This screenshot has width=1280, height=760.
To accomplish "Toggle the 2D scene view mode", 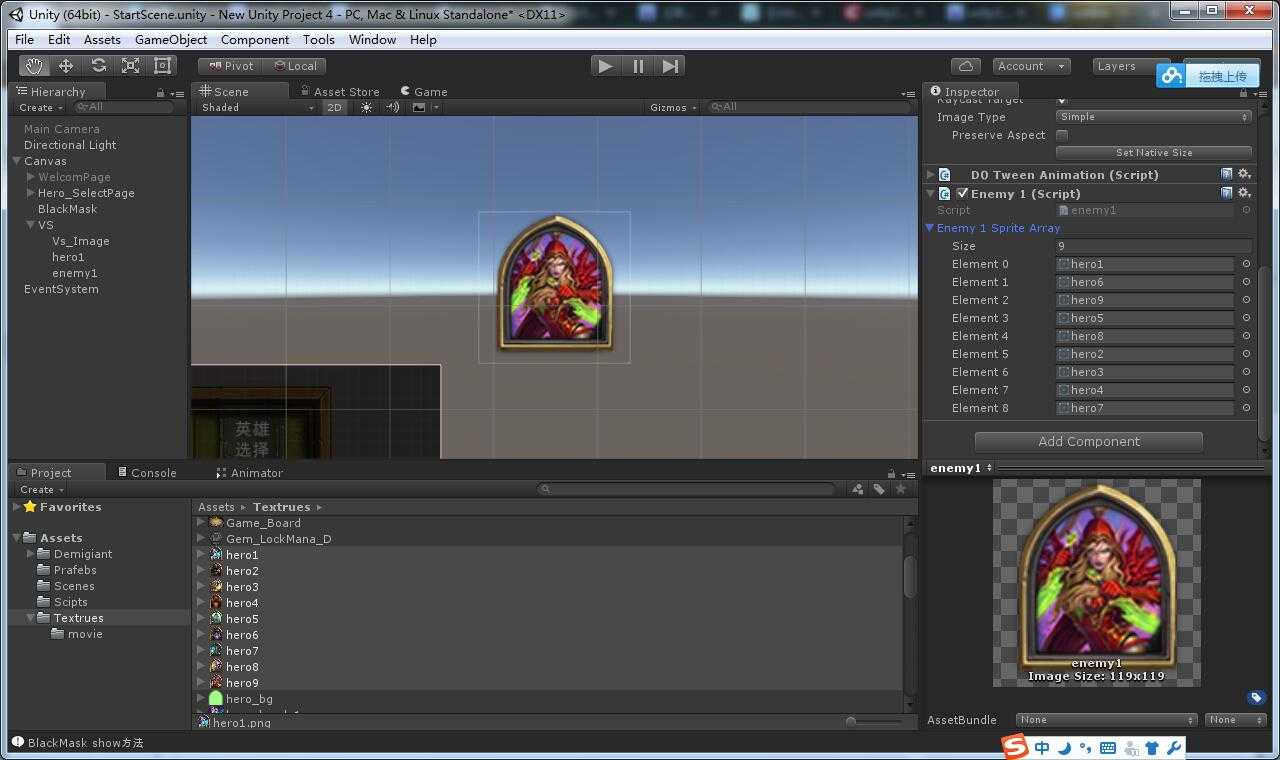I will pos(334,107).
